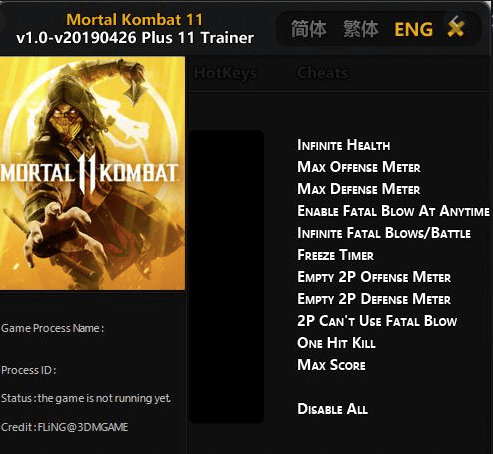The width and height of the screenshot is (493, 454).
Task: Enable 2P Can't Use Fatal Blow
Action: click(377, 321)
